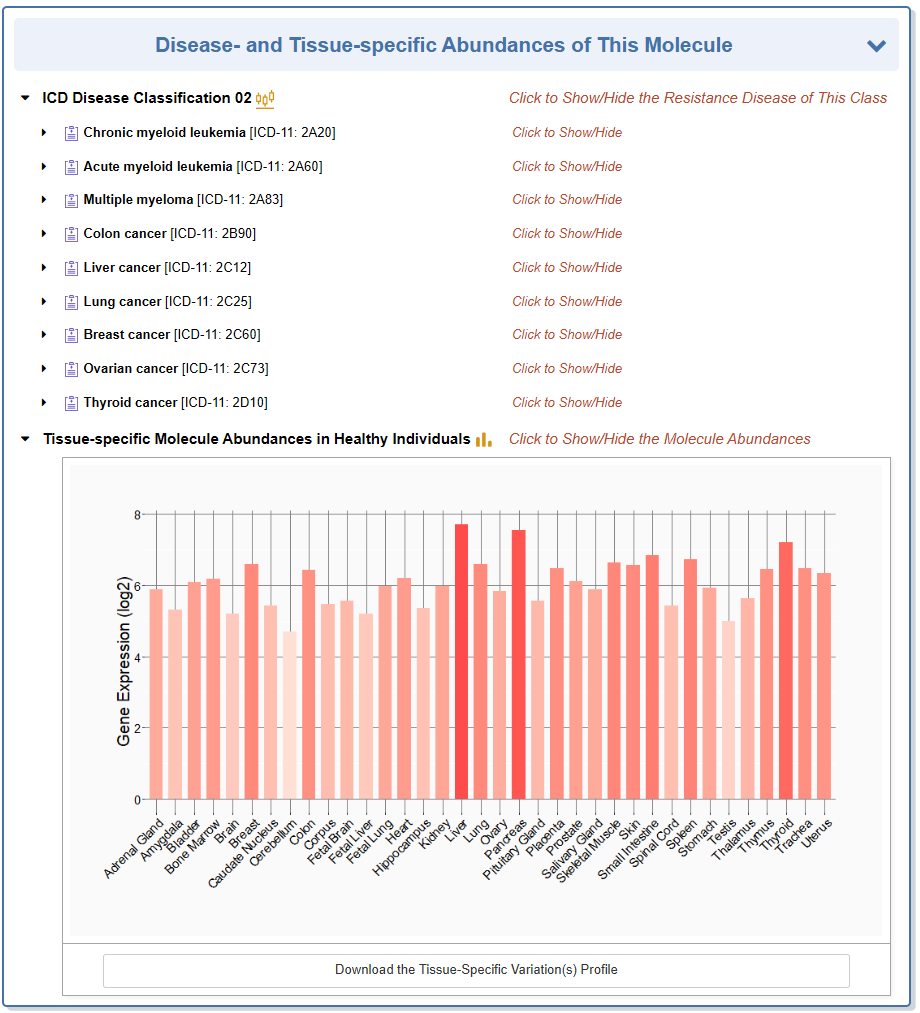Click the bar chart icon beside Tissue-specific Molecule Abundances
Viewport: 920px width, 1013px height.
(x=483, y=439)
